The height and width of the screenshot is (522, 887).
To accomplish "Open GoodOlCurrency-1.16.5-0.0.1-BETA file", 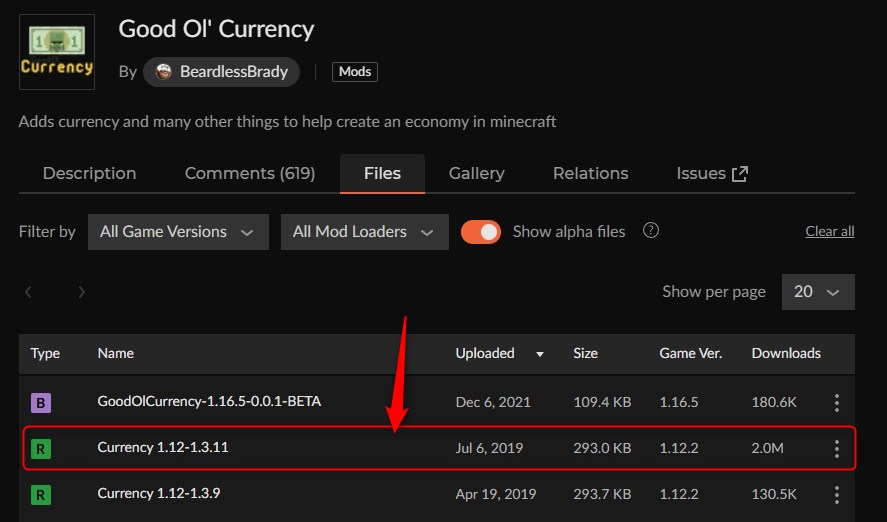I will [x=209, y=402].
